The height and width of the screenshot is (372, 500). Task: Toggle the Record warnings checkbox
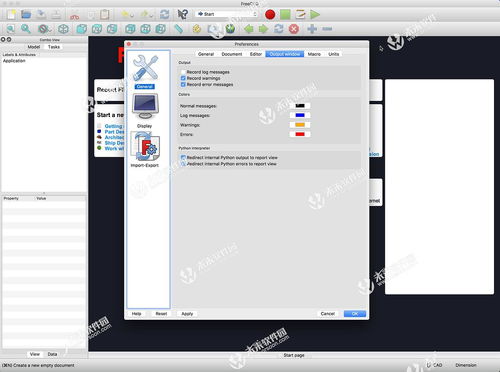tap(183, 78)
